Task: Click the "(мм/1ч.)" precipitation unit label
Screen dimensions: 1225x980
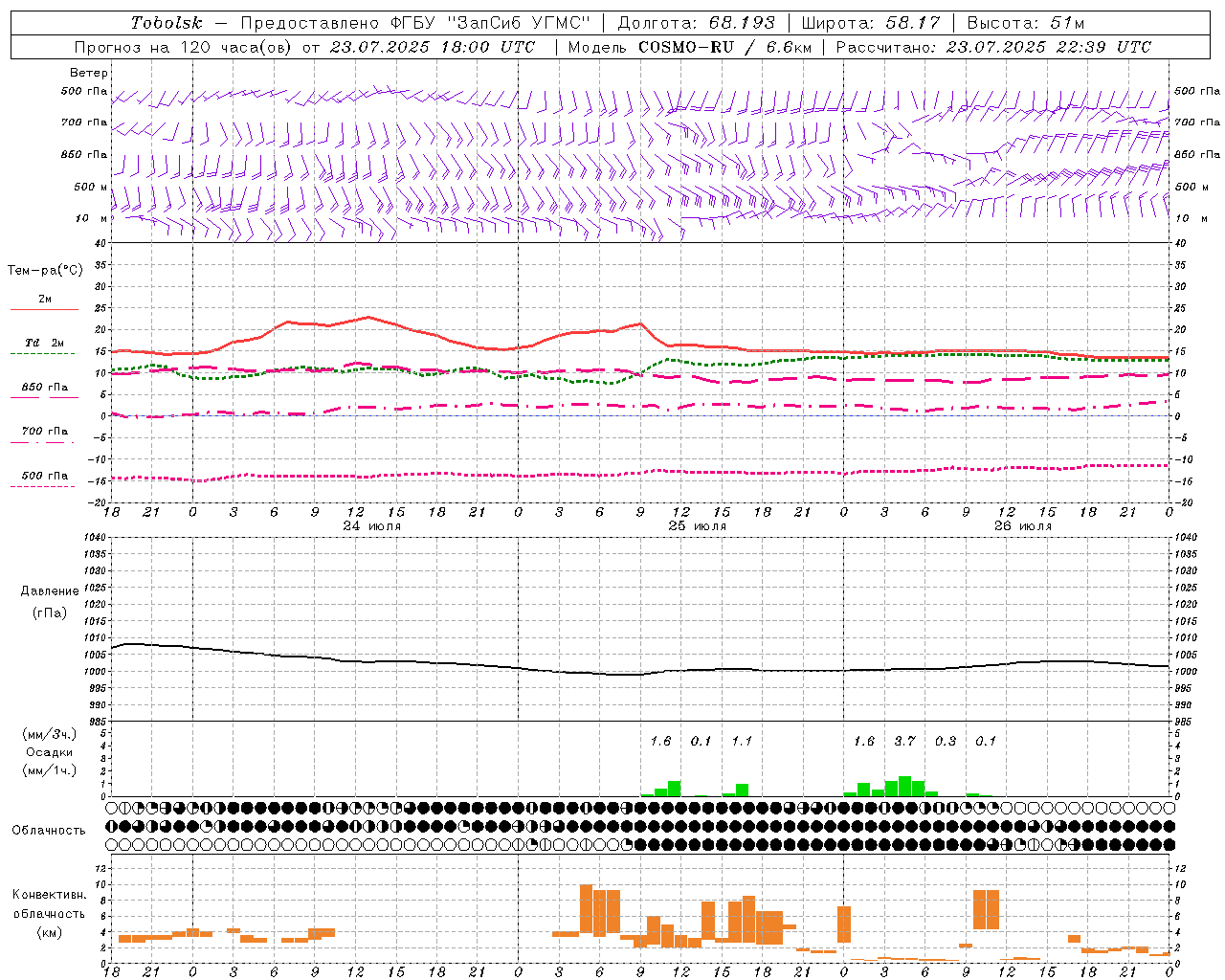Action: tap(49, 770)
